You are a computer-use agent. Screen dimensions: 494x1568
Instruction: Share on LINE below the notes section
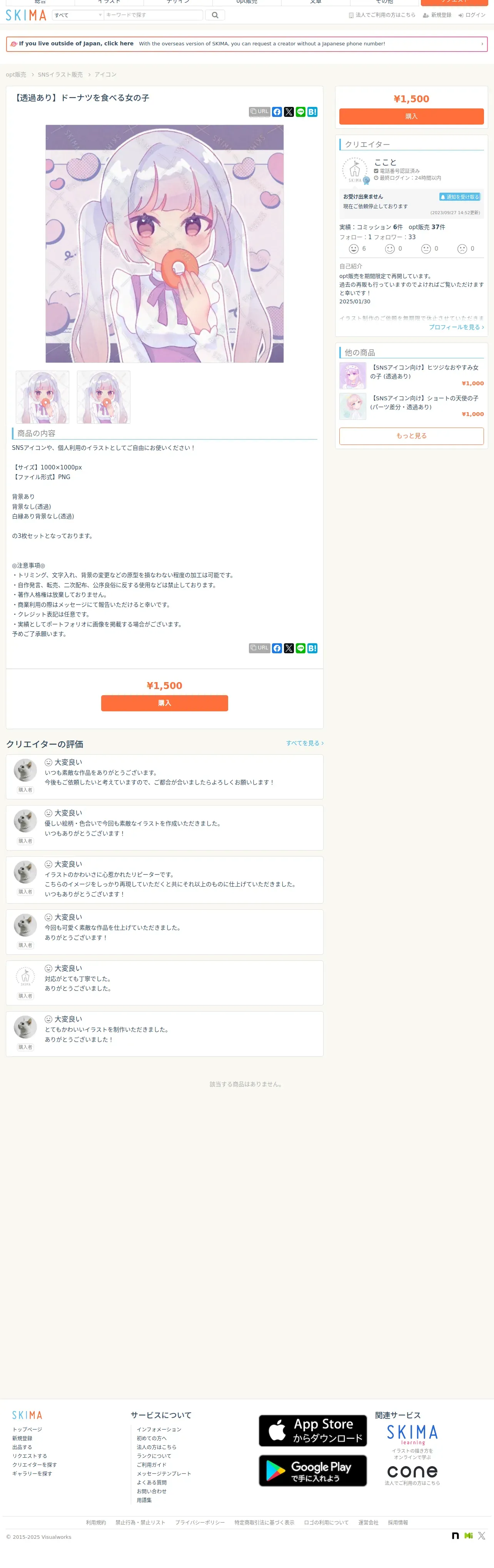(x=300, y=648)
